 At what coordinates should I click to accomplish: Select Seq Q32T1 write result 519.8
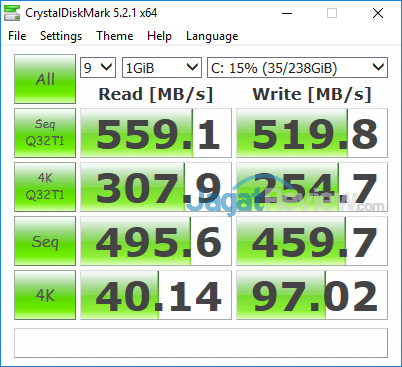click(312, 133)
